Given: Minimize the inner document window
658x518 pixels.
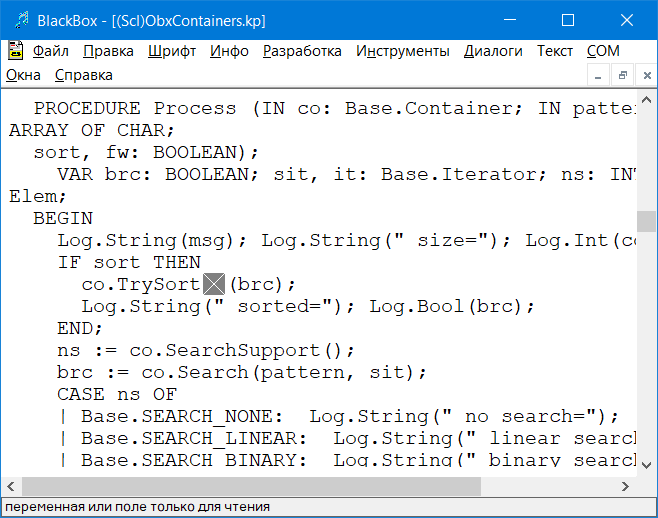Looking at the screenshot, I should (x=599, y=75).
